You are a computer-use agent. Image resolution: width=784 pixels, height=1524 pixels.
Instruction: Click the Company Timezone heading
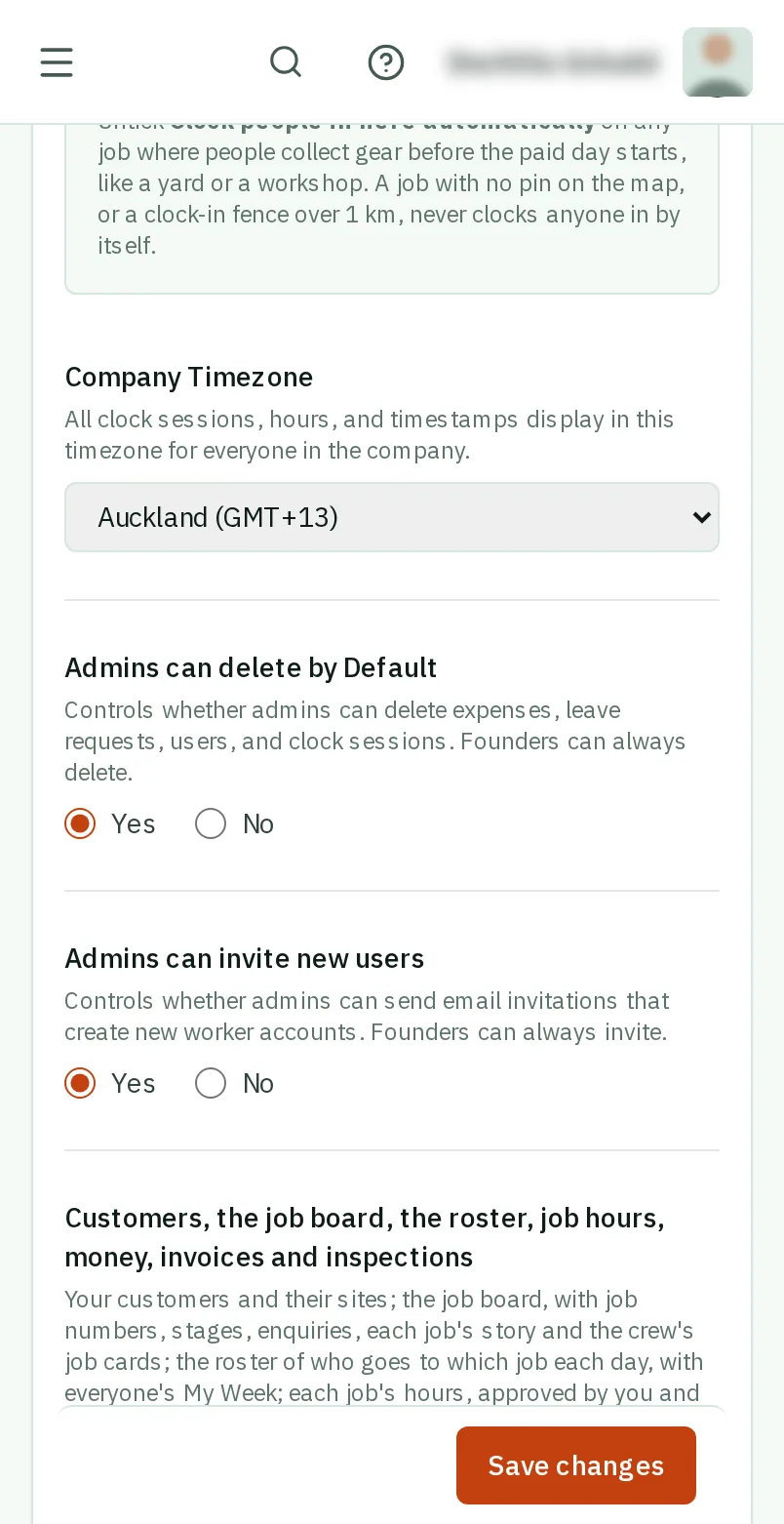(189, 377)
